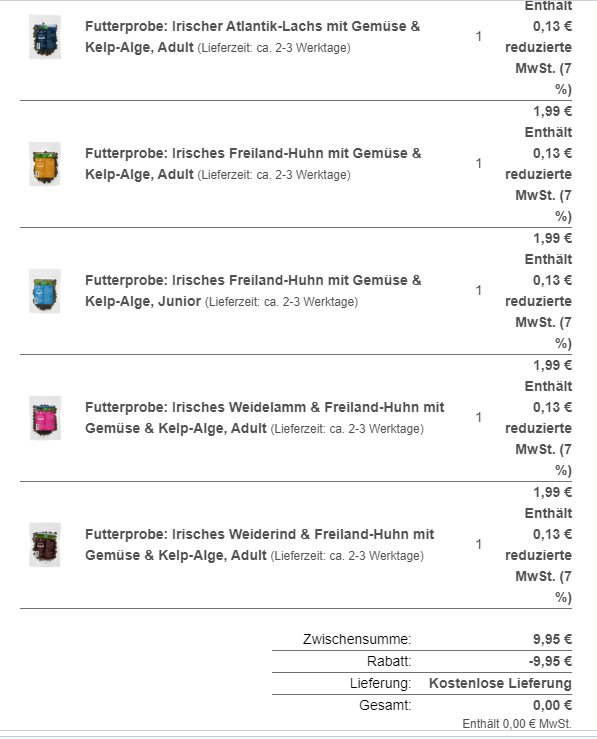597x739 pixels.
Task: Click quantity 1 of the Atlantik-Lachs row
Action: click(x=479, y=36)
